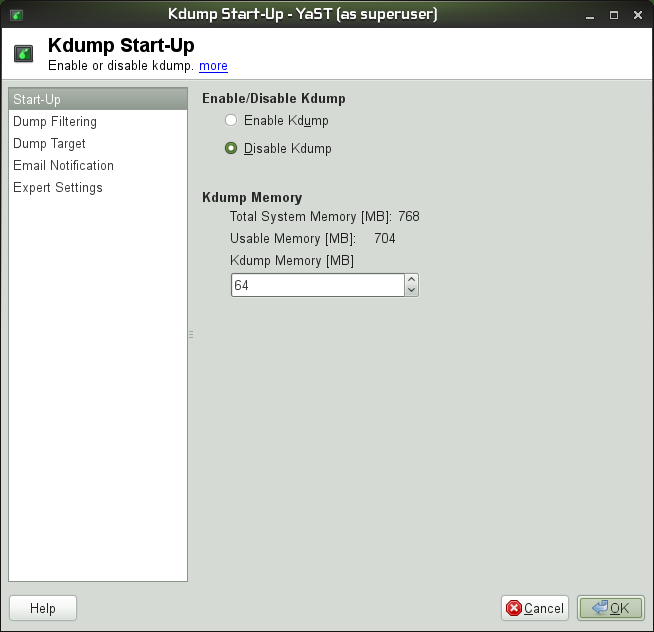This screenshot has width=654, height=632.
Task: Select the Enable Kdump radio button
Action: (x=231, y=121)
